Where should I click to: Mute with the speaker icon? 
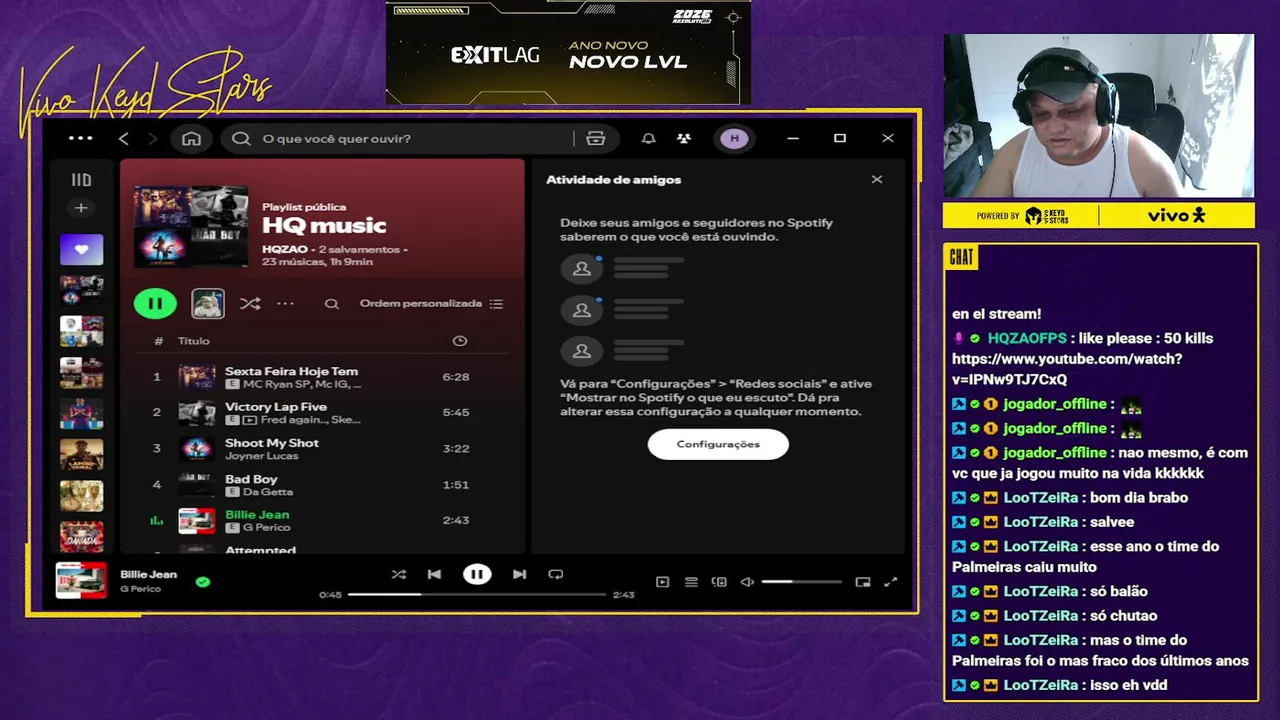(747, 582)
